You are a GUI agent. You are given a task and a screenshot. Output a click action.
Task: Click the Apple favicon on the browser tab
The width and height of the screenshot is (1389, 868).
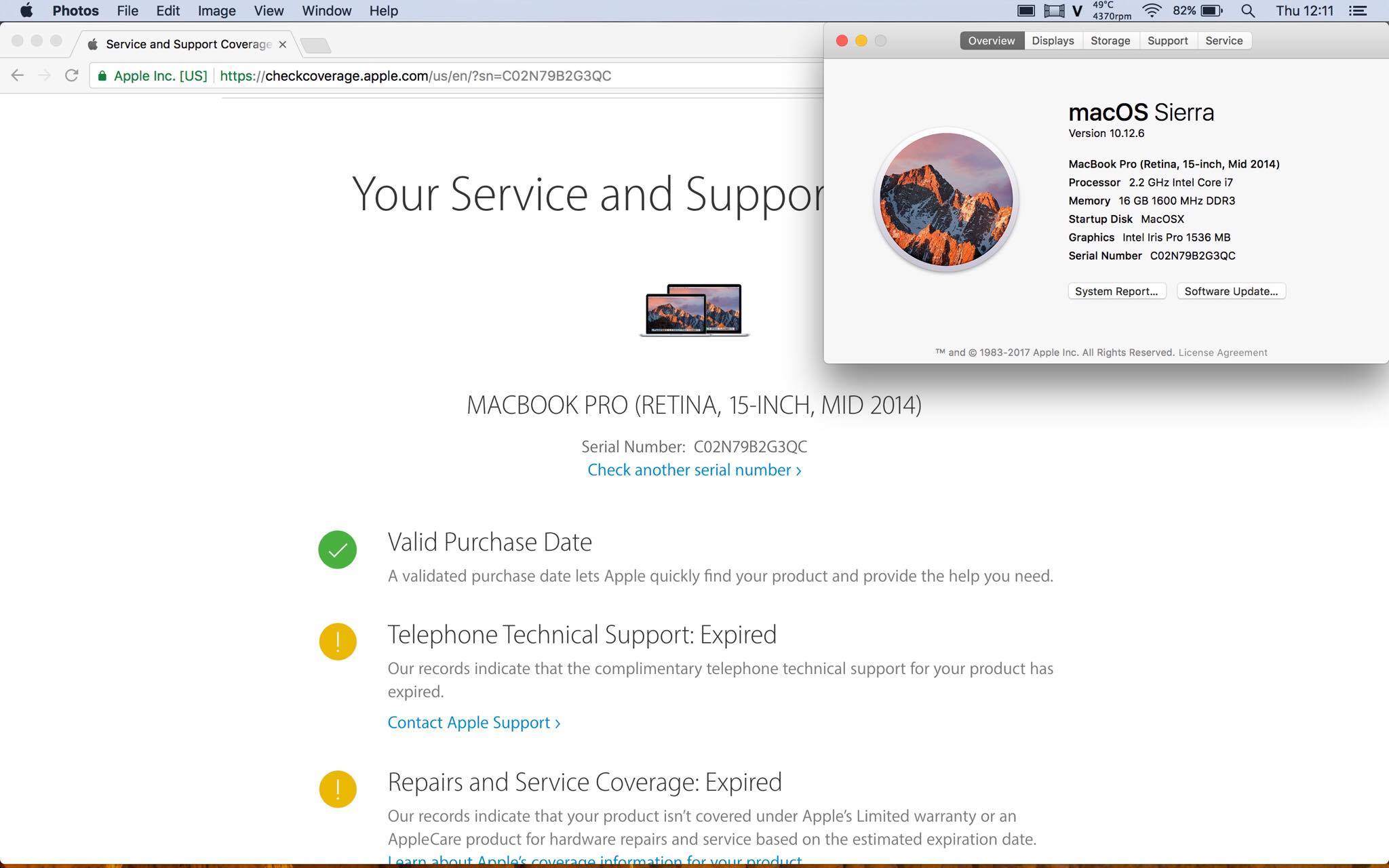(93, 44)
